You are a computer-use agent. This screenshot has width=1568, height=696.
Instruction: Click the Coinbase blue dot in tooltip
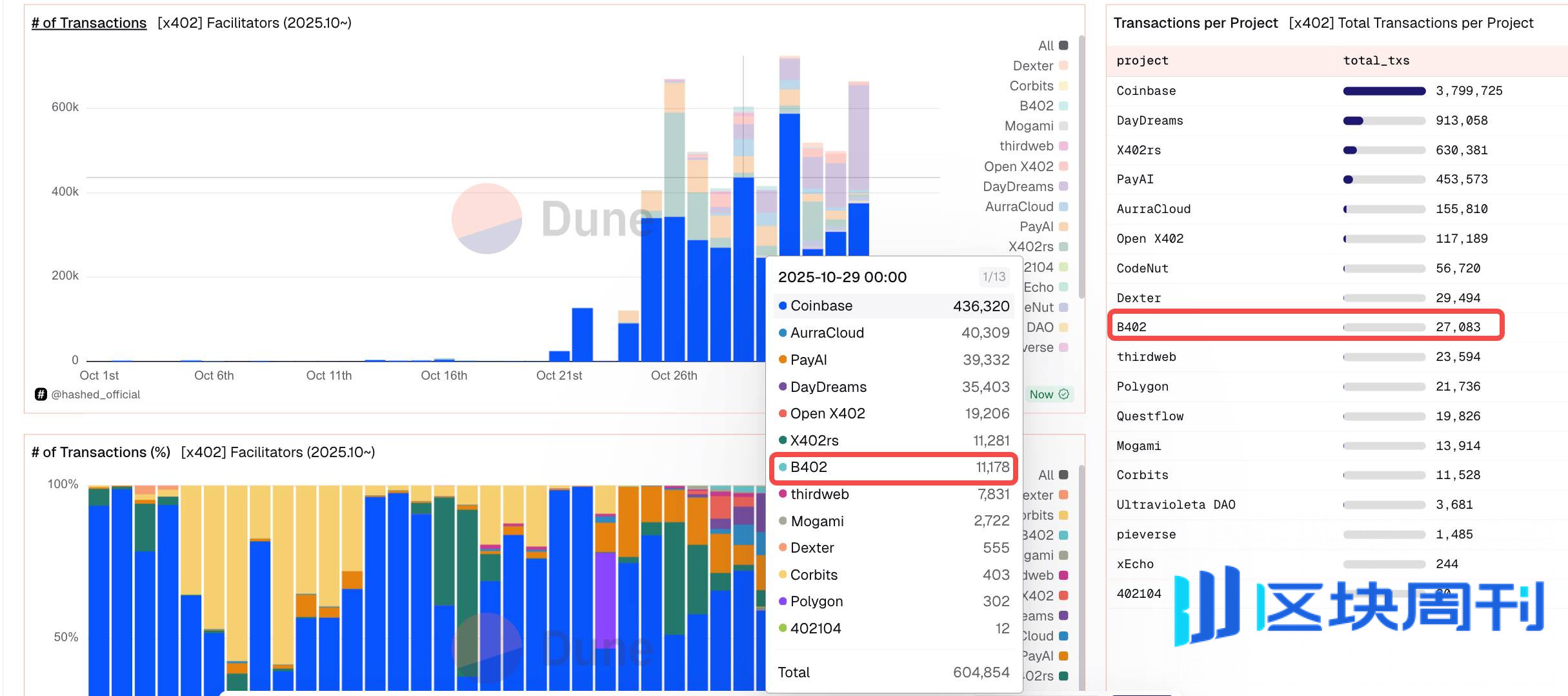[x=783, y=306]
